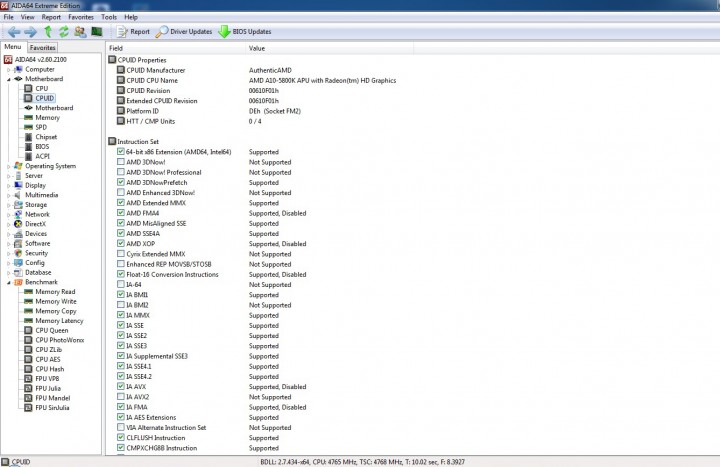This screenshot has width=720, height=467.
Task: Click the Refresh toolbar icon
Action: coord(63,32)
